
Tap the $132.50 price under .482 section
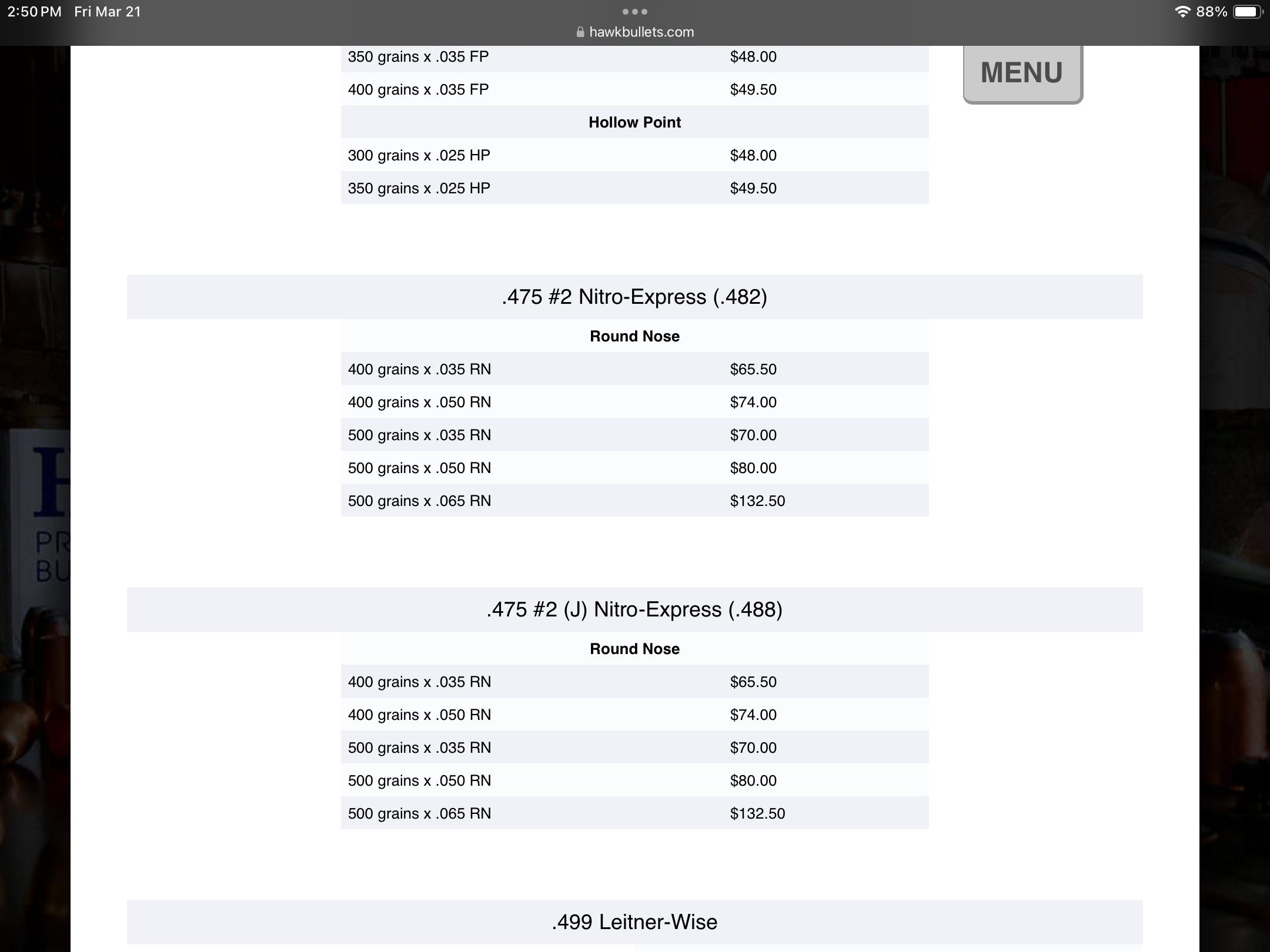pyautogui.click(x=757, y=501)
